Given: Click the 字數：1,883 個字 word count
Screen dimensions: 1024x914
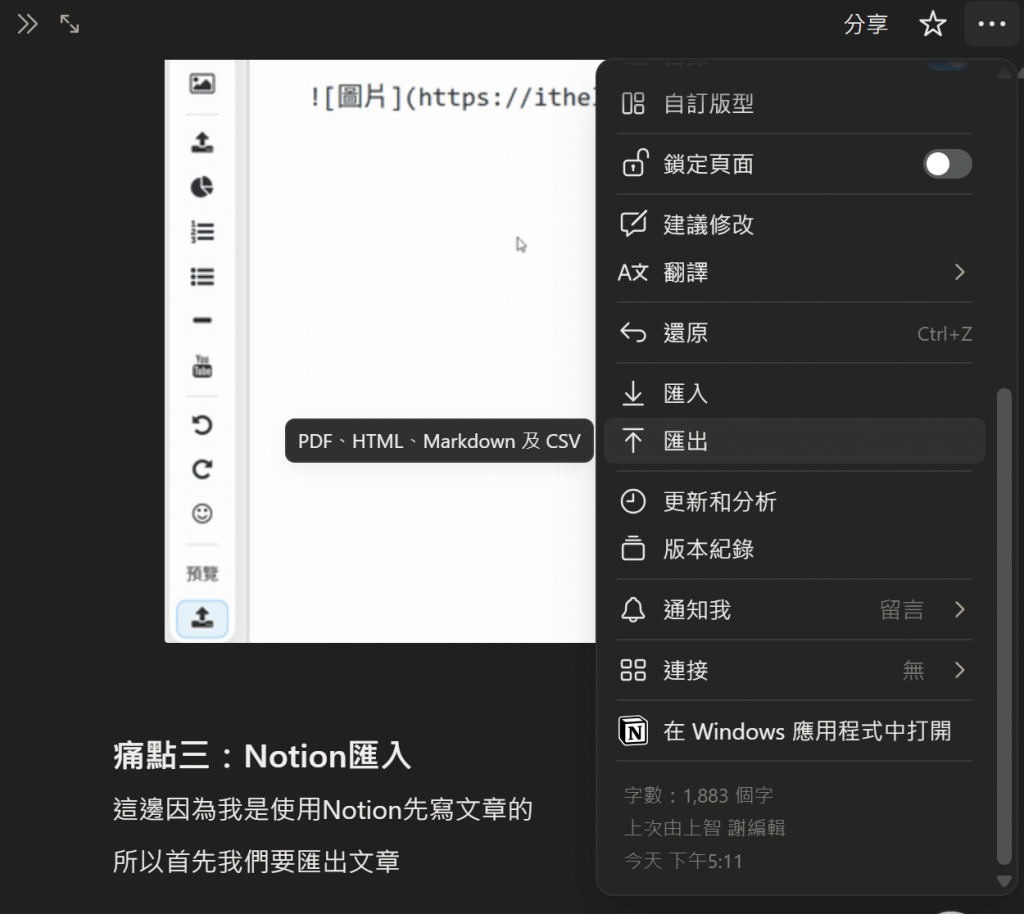Looking at the screenshot, I should 698,795.
